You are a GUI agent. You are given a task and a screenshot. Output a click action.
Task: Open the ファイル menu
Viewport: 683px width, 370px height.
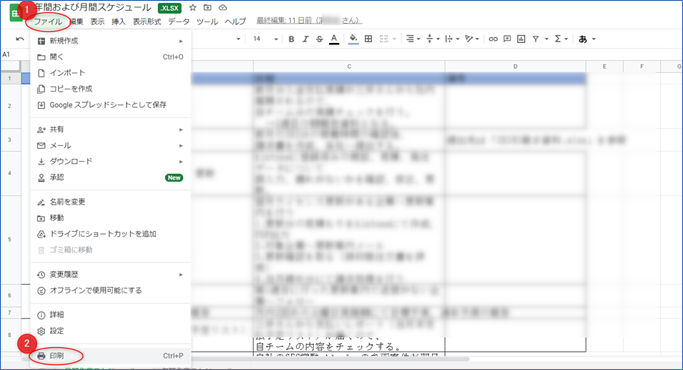(x=48, y=21)
